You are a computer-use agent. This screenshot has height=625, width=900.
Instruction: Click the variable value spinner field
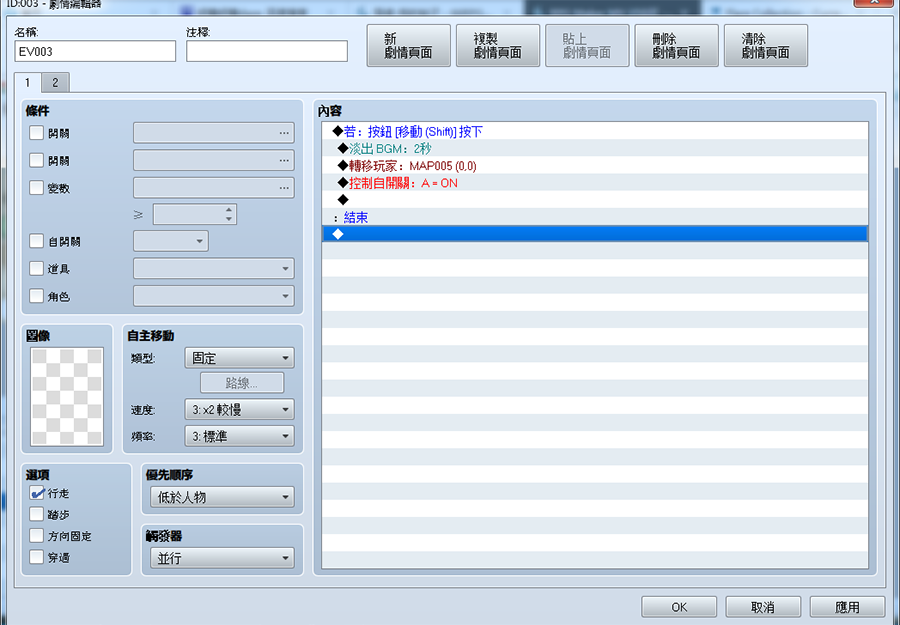tap(195, 214)
